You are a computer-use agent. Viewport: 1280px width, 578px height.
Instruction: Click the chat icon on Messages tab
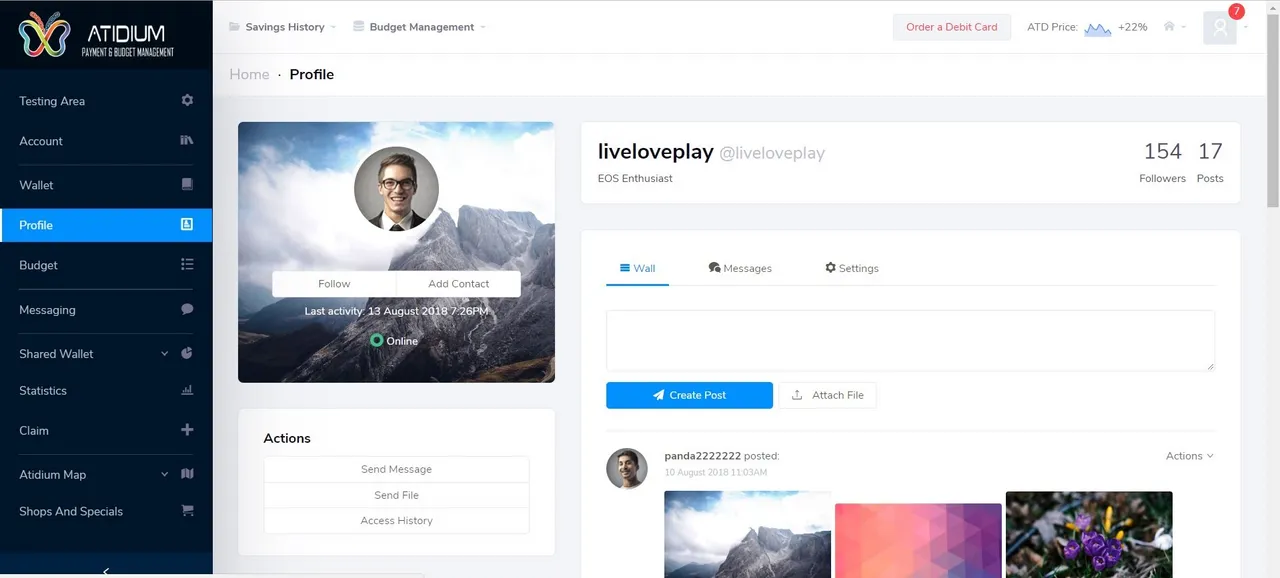tap(714, 267)
